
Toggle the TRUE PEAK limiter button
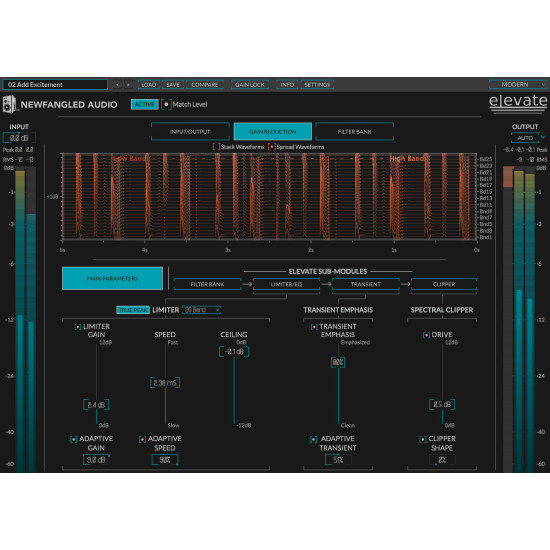(x=133, y=310)
